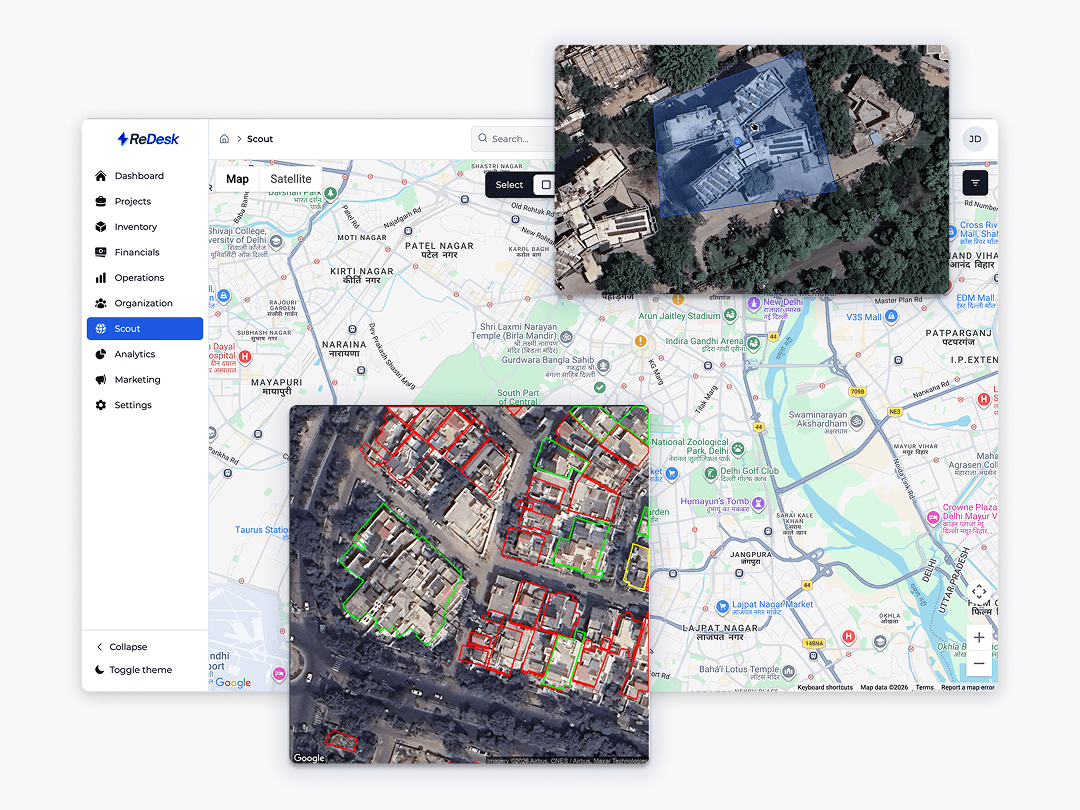
Task: Open the map Terms link
Action: [x=924, y=687]
